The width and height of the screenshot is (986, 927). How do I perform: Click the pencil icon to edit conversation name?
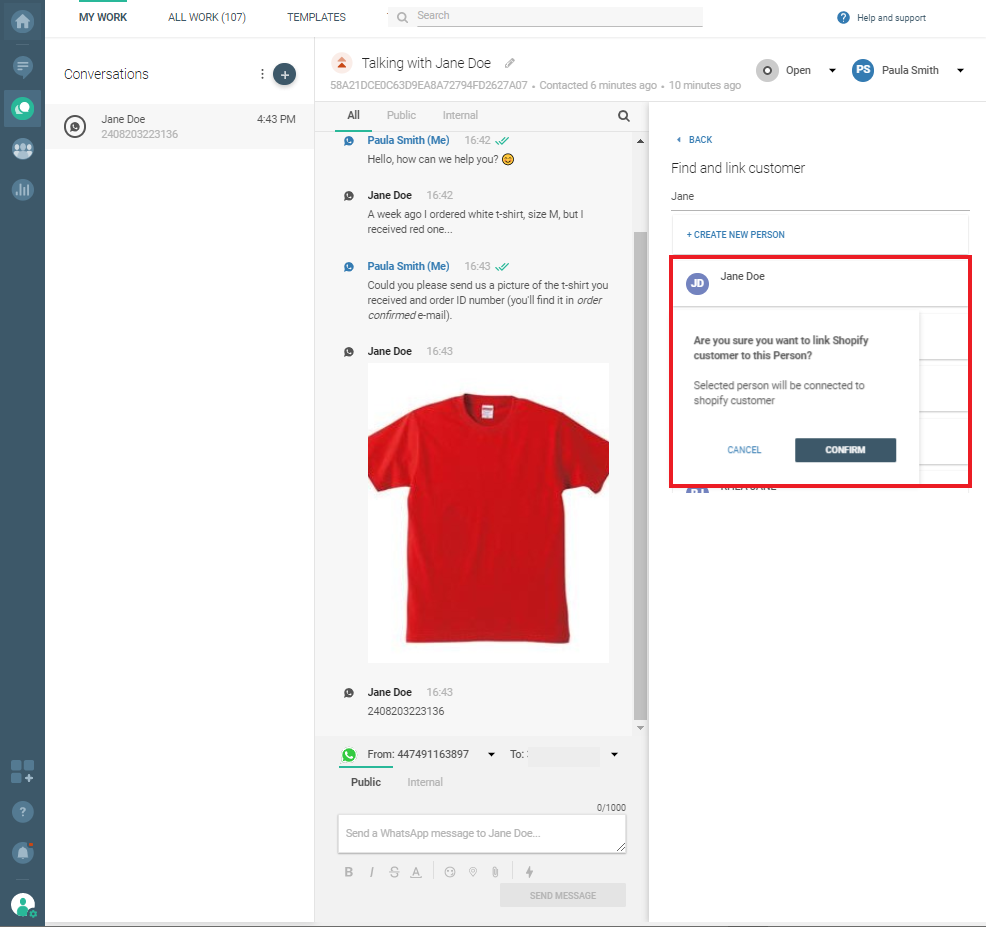click(510, 63)
